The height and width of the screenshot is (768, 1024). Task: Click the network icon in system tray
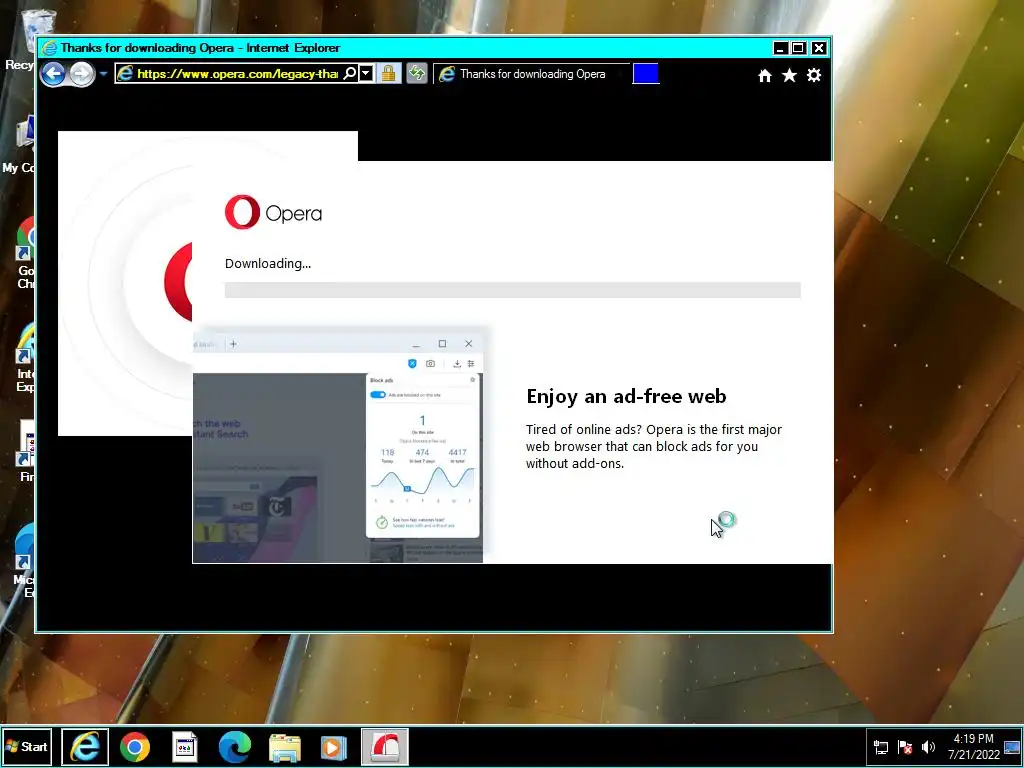(x=881, y=747)
